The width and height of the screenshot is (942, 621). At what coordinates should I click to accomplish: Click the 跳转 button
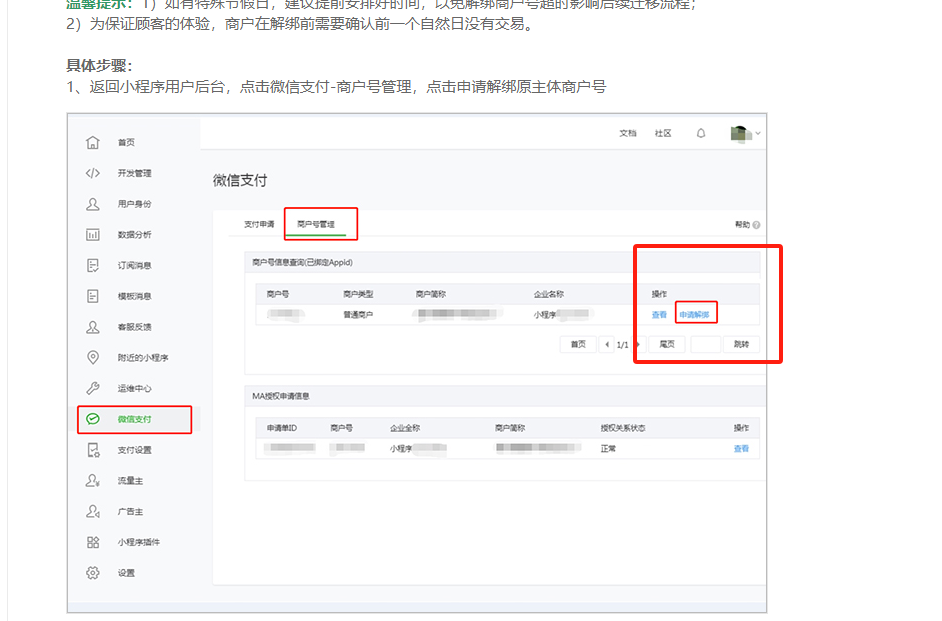tap(741, 344)
